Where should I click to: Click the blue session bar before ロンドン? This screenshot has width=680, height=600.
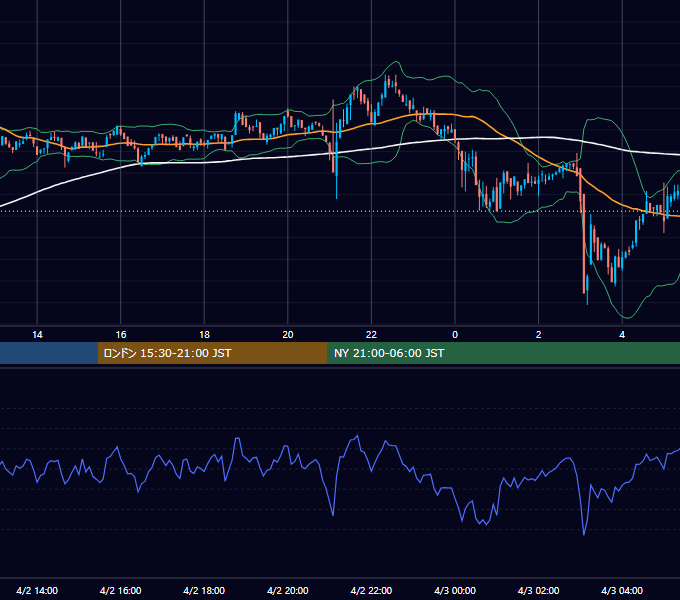point(49,353)
